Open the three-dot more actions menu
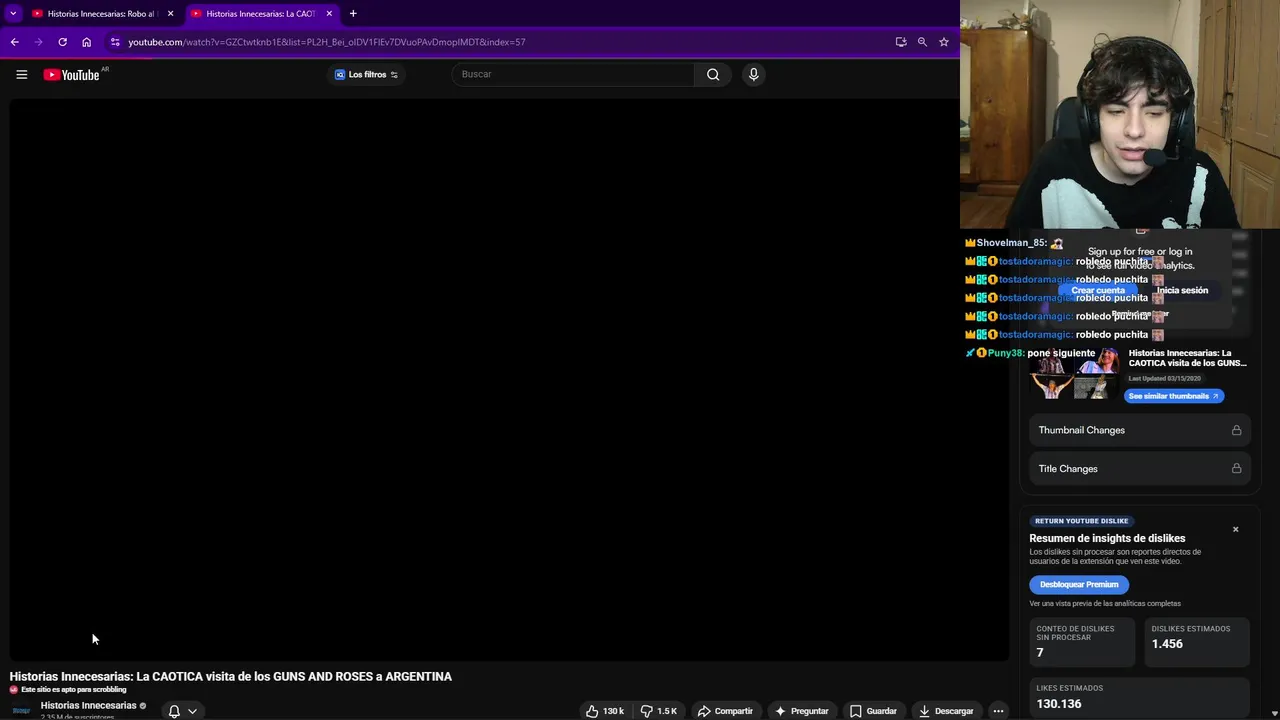Image resolution: width=1280 pixels, height=720 pixels. (998, 711)
